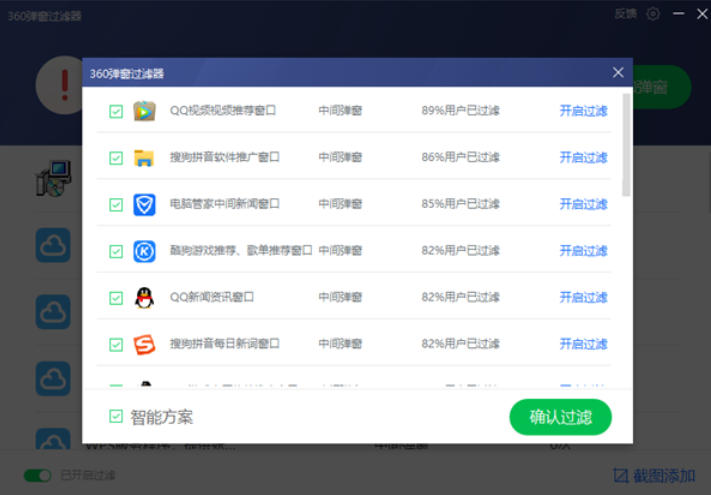711x495 pixels.
Task: Toggle the 智能方案 checkbox
Action: pos(116,416)
